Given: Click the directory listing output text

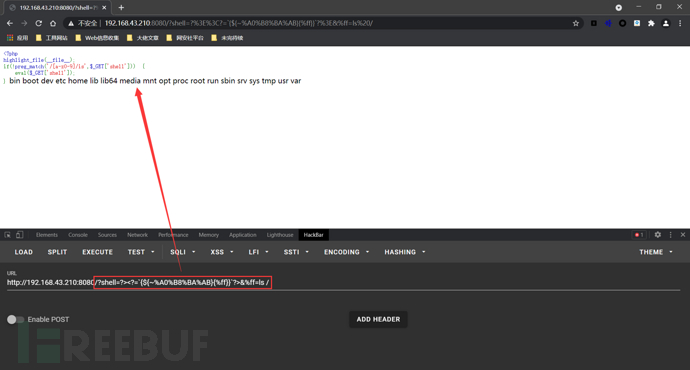Looking at the screenshot, I should 155,81.
